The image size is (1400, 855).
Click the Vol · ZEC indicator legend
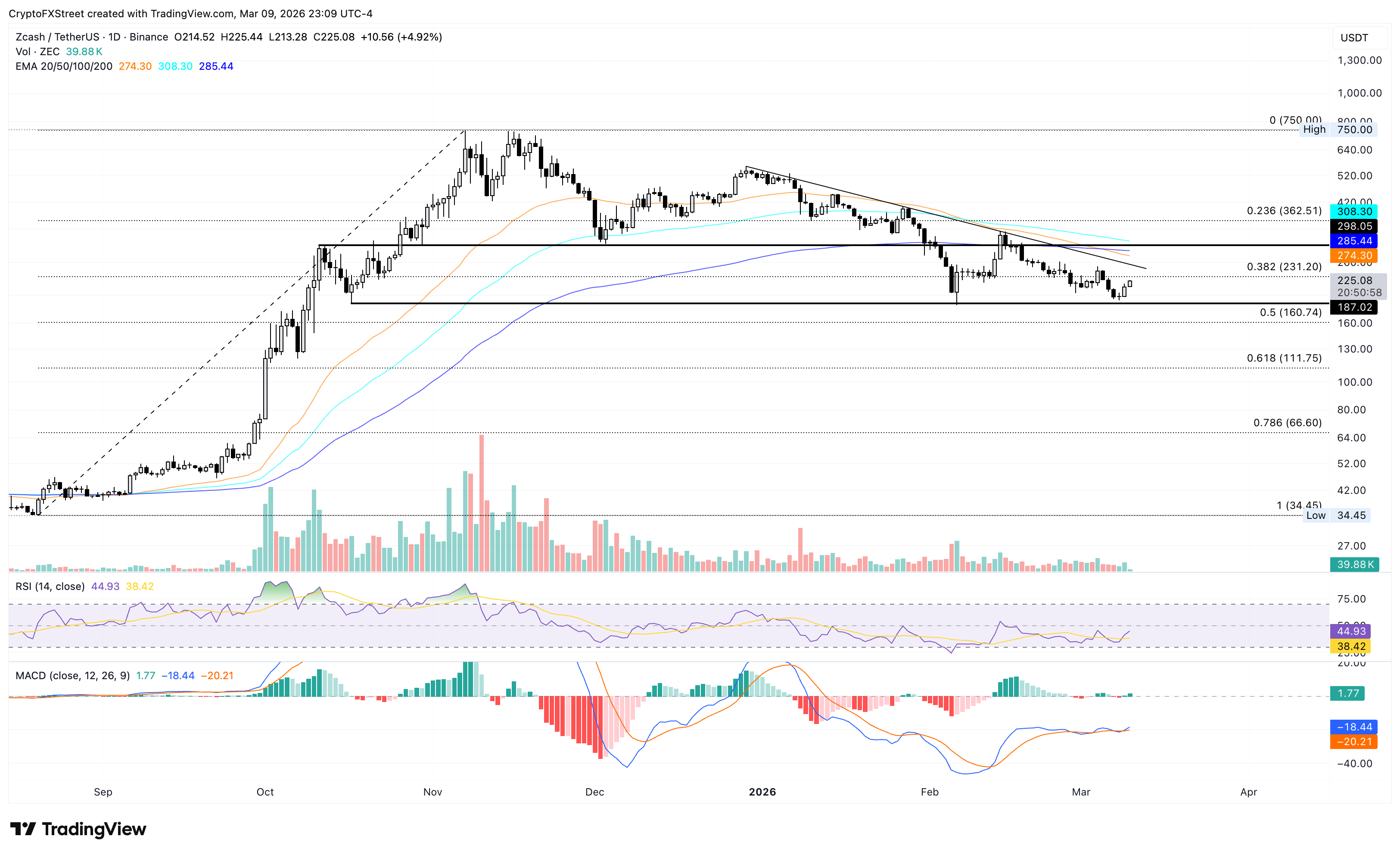pyautogui.click(x=37, y=52)
